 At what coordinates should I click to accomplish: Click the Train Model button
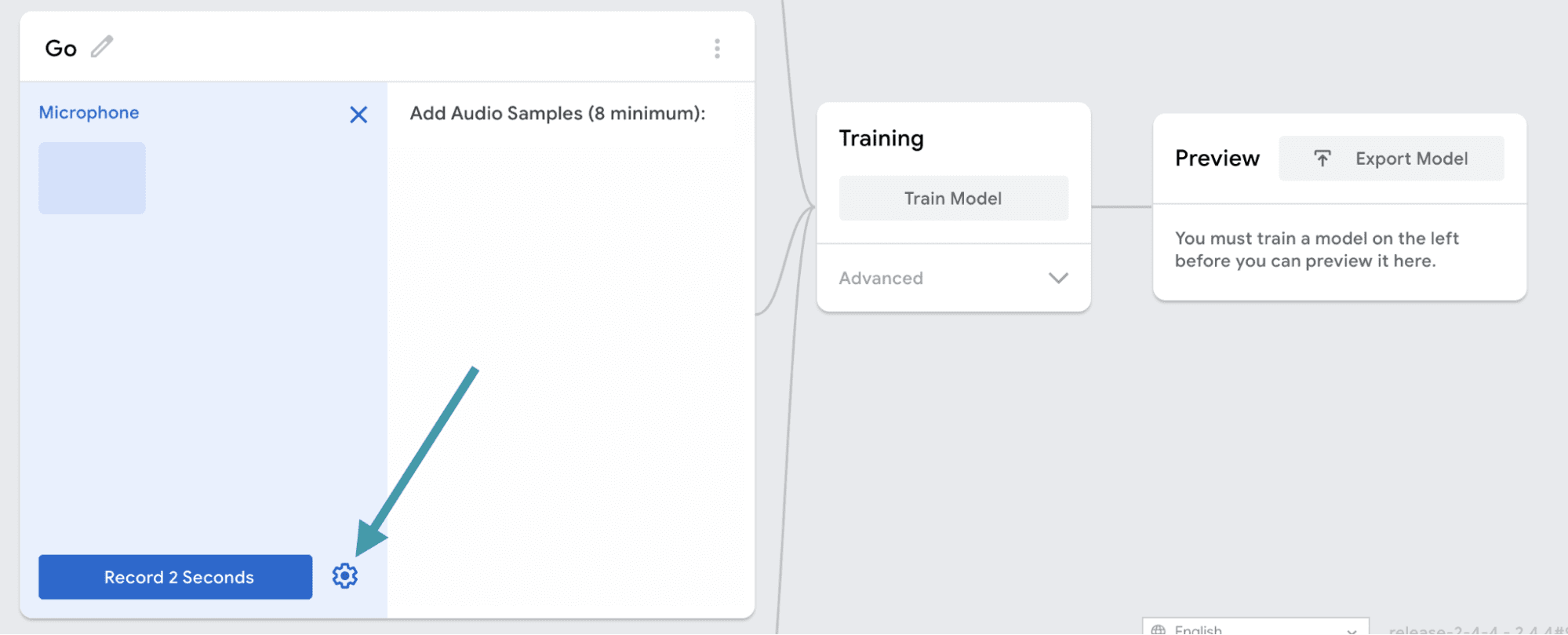click(953, 199)
